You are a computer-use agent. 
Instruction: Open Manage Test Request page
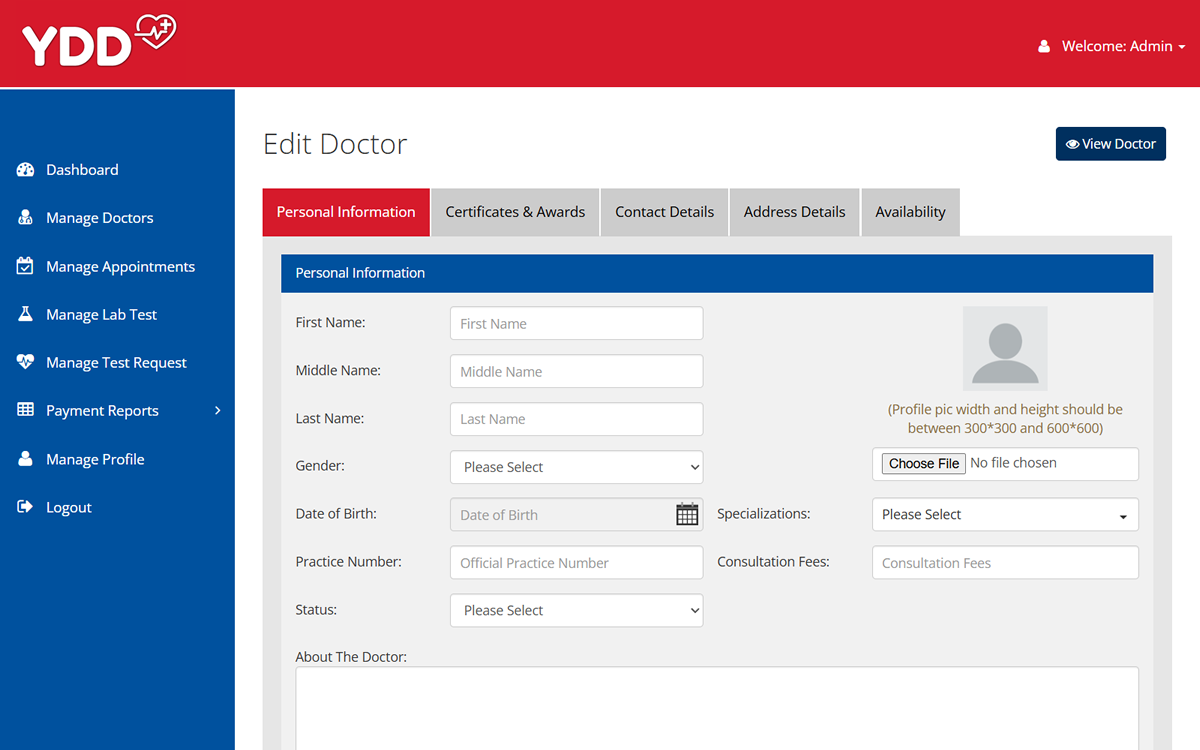coord(117,362)
